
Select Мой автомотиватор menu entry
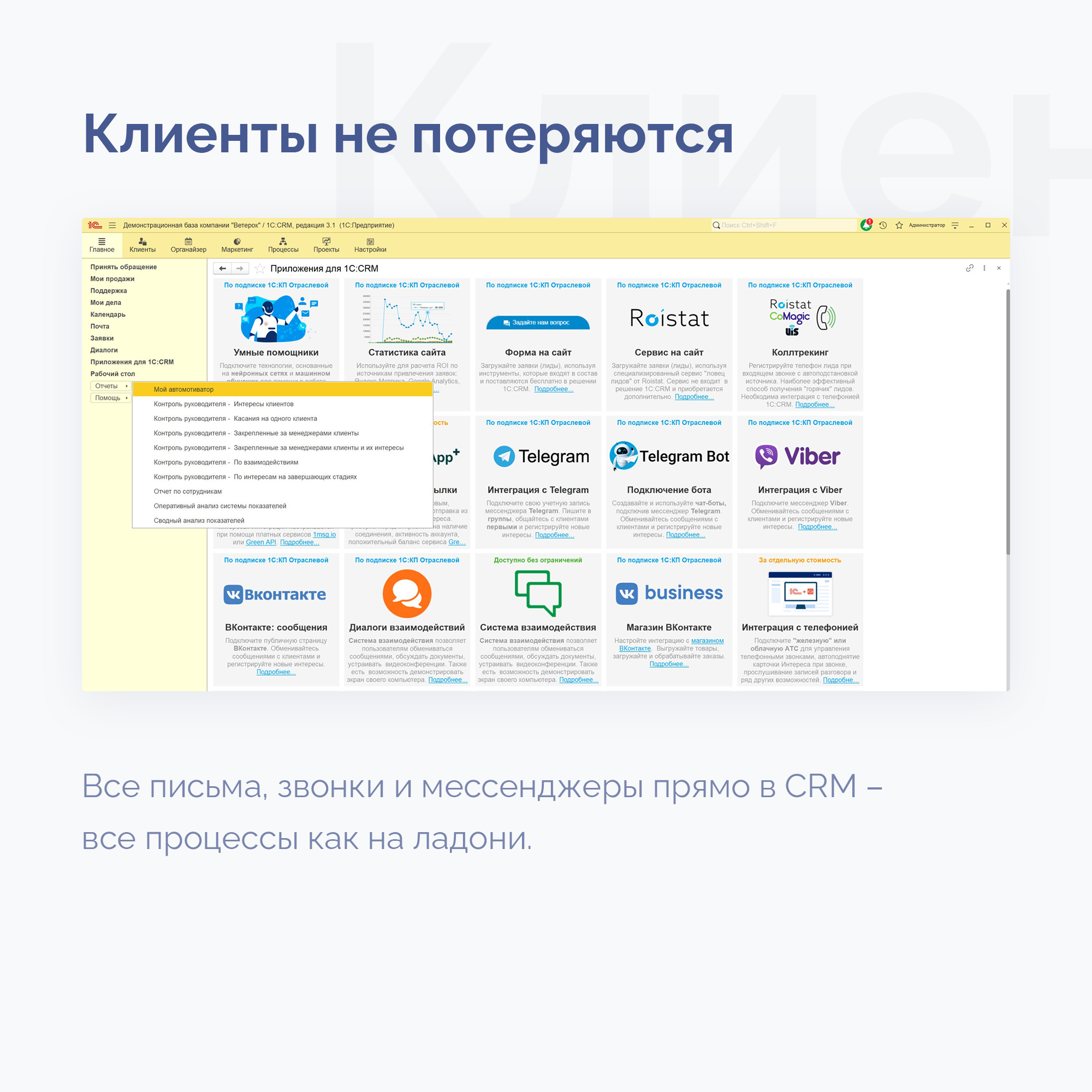click(283, 389)
